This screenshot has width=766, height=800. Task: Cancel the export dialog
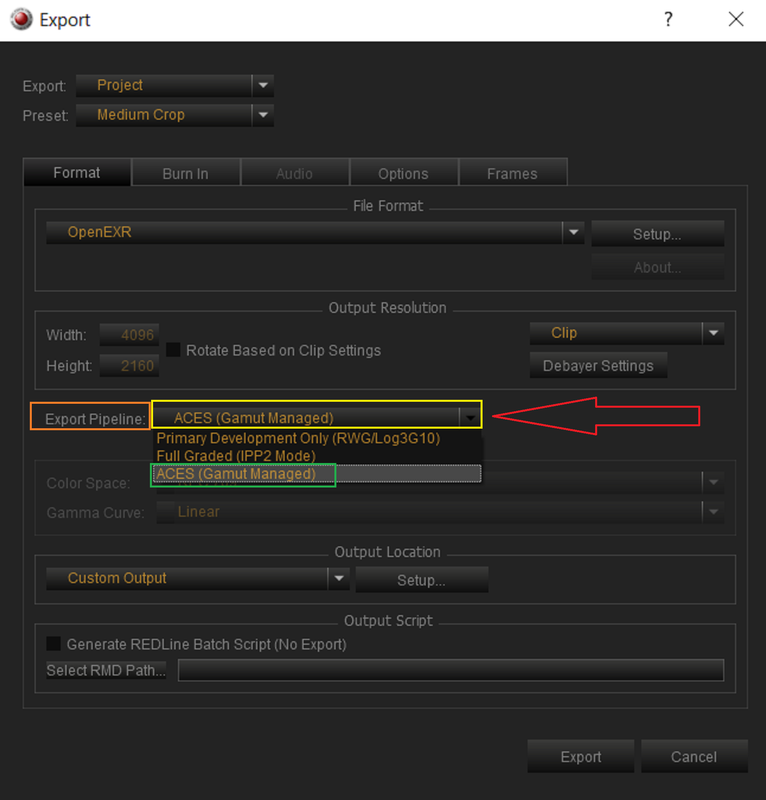(x=694, y=756)
